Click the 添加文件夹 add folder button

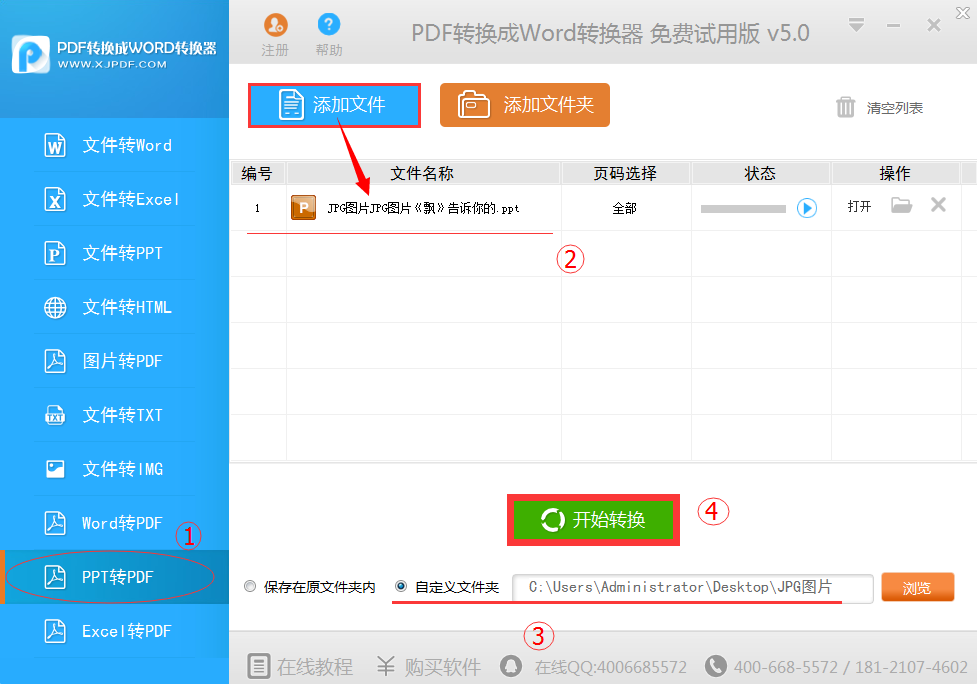pos(525,105)
